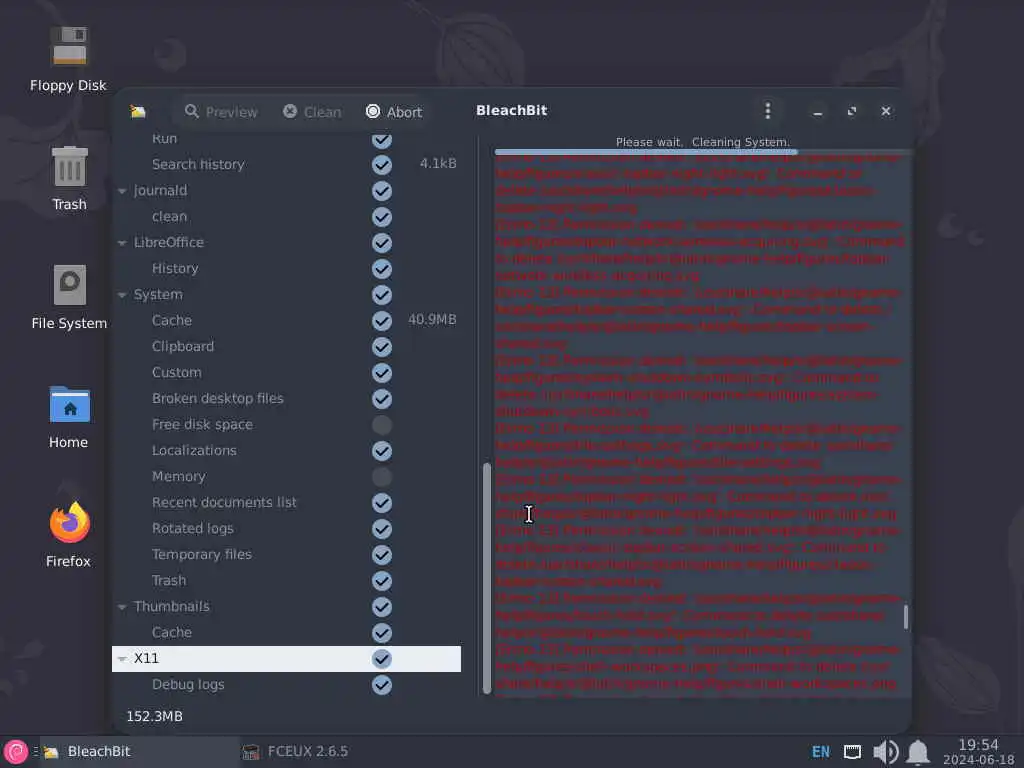Click the 40.9MB Cache size value
This screenshot has width=1024, height=768.
click(432, 320)
